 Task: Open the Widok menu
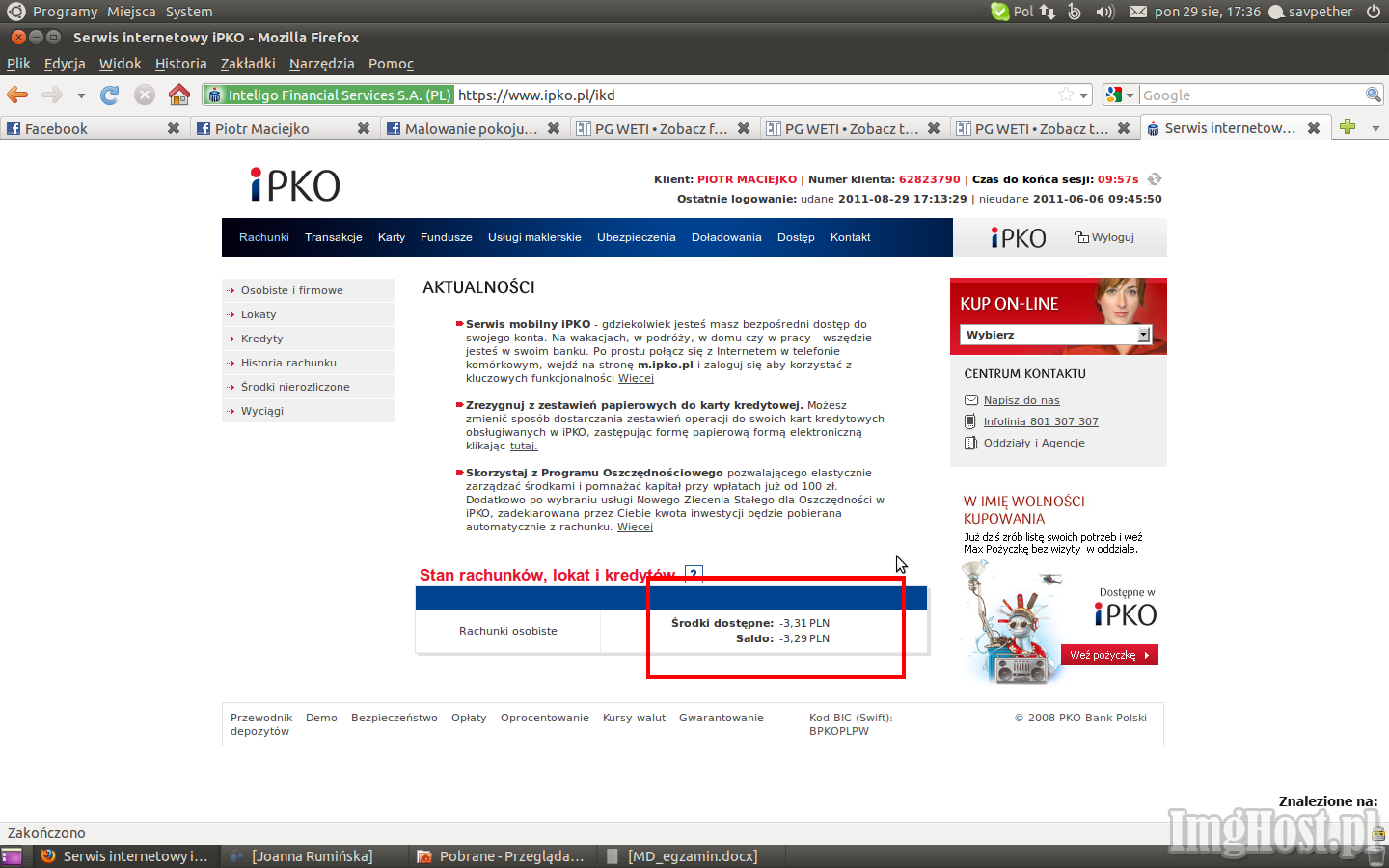pyautogui.click(x=121, y=64)
